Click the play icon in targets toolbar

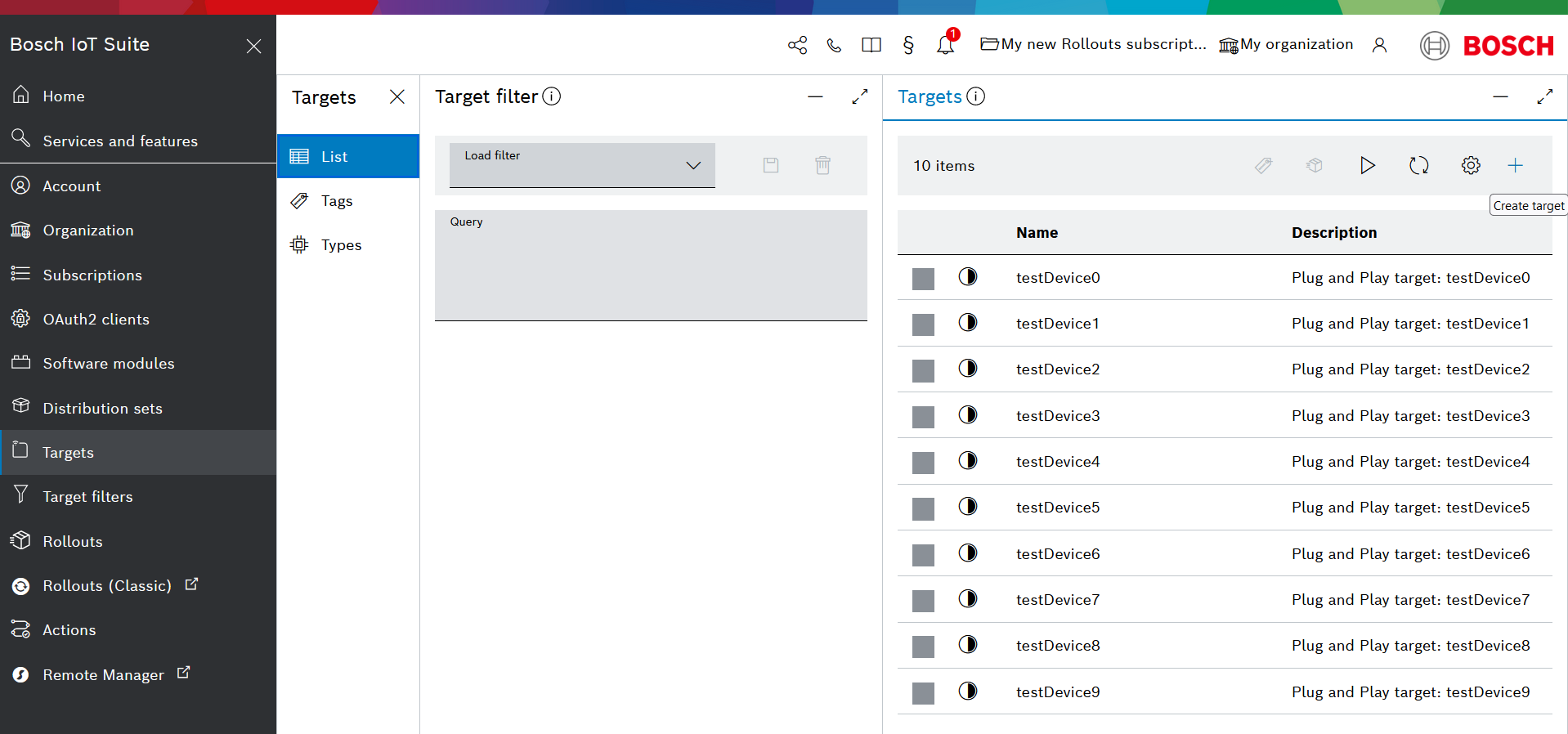pyautogui.click(x=1367, y=166)
